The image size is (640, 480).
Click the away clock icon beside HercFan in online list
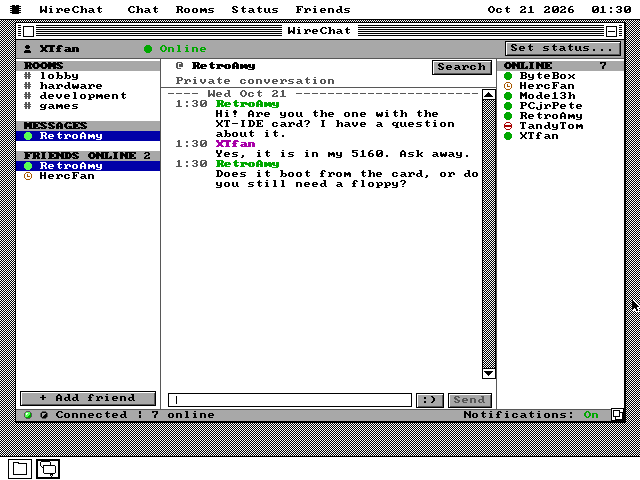tap(508, 86)
